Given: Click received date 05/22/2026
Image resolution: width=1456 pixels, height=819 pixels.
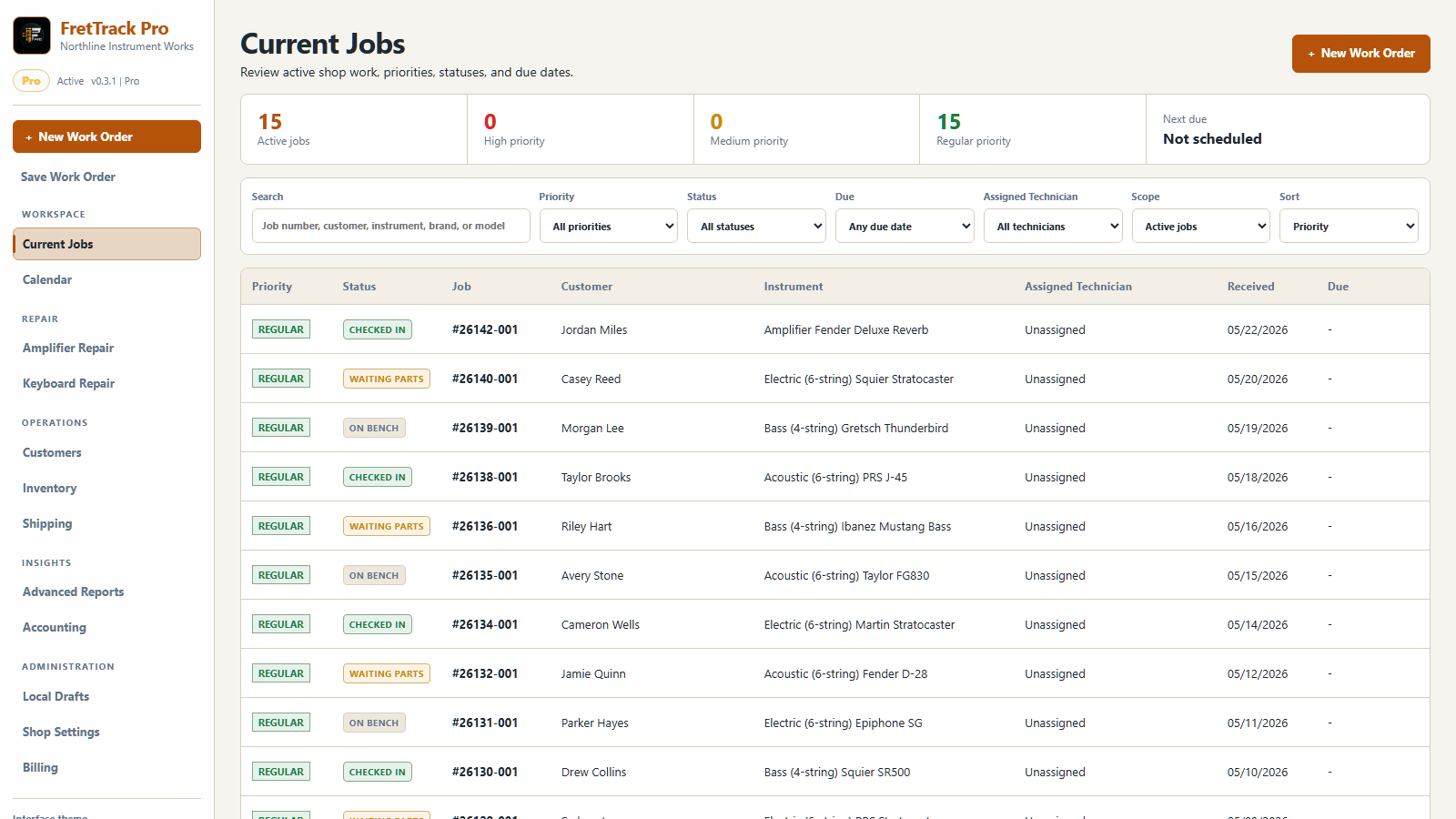Looking at the screenshot, I should click(1258, 329).
